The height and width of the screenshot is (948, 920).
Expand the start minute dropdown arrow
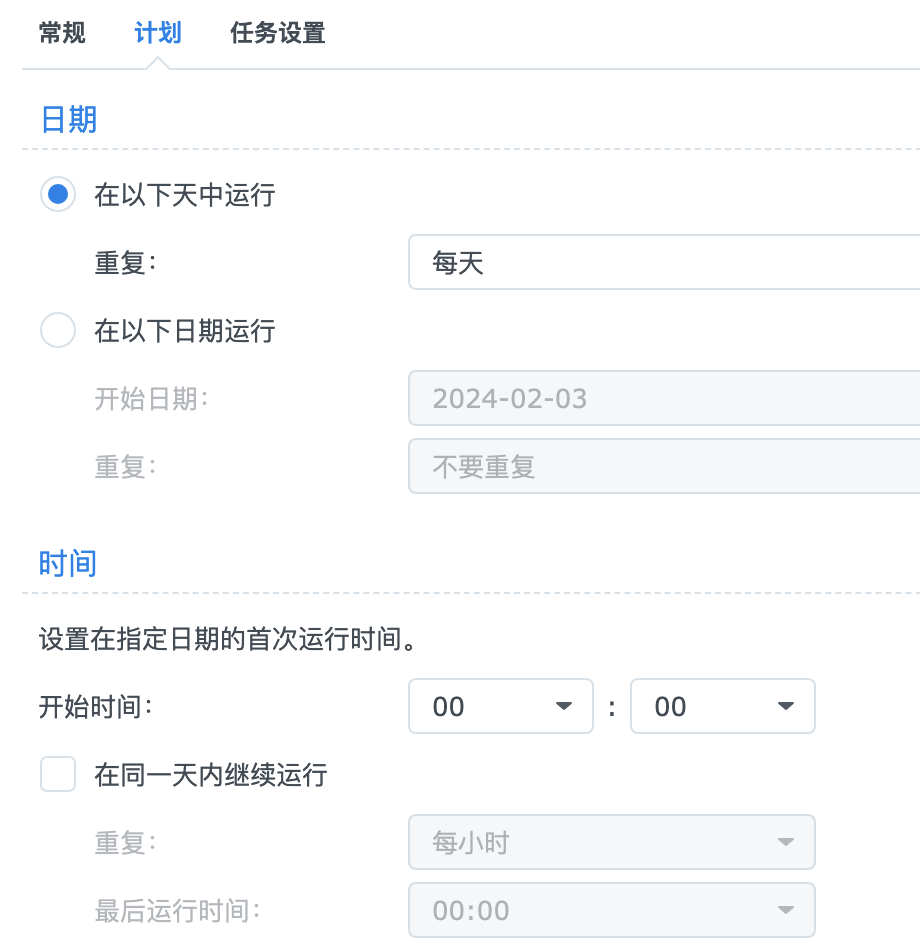pyautogui.click(x=786, y=707)
